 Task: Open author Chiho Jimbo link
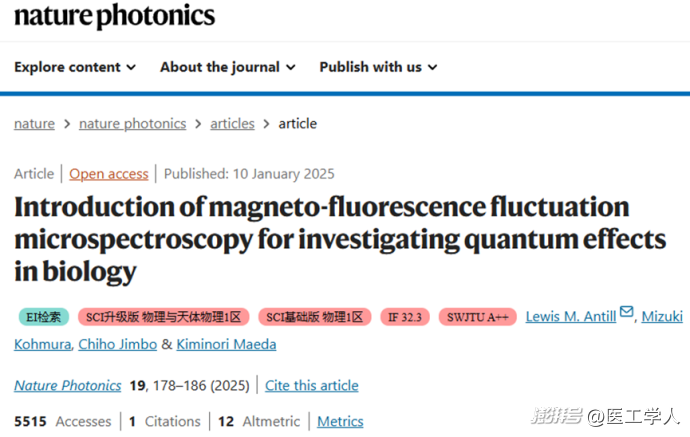(117, 344)
